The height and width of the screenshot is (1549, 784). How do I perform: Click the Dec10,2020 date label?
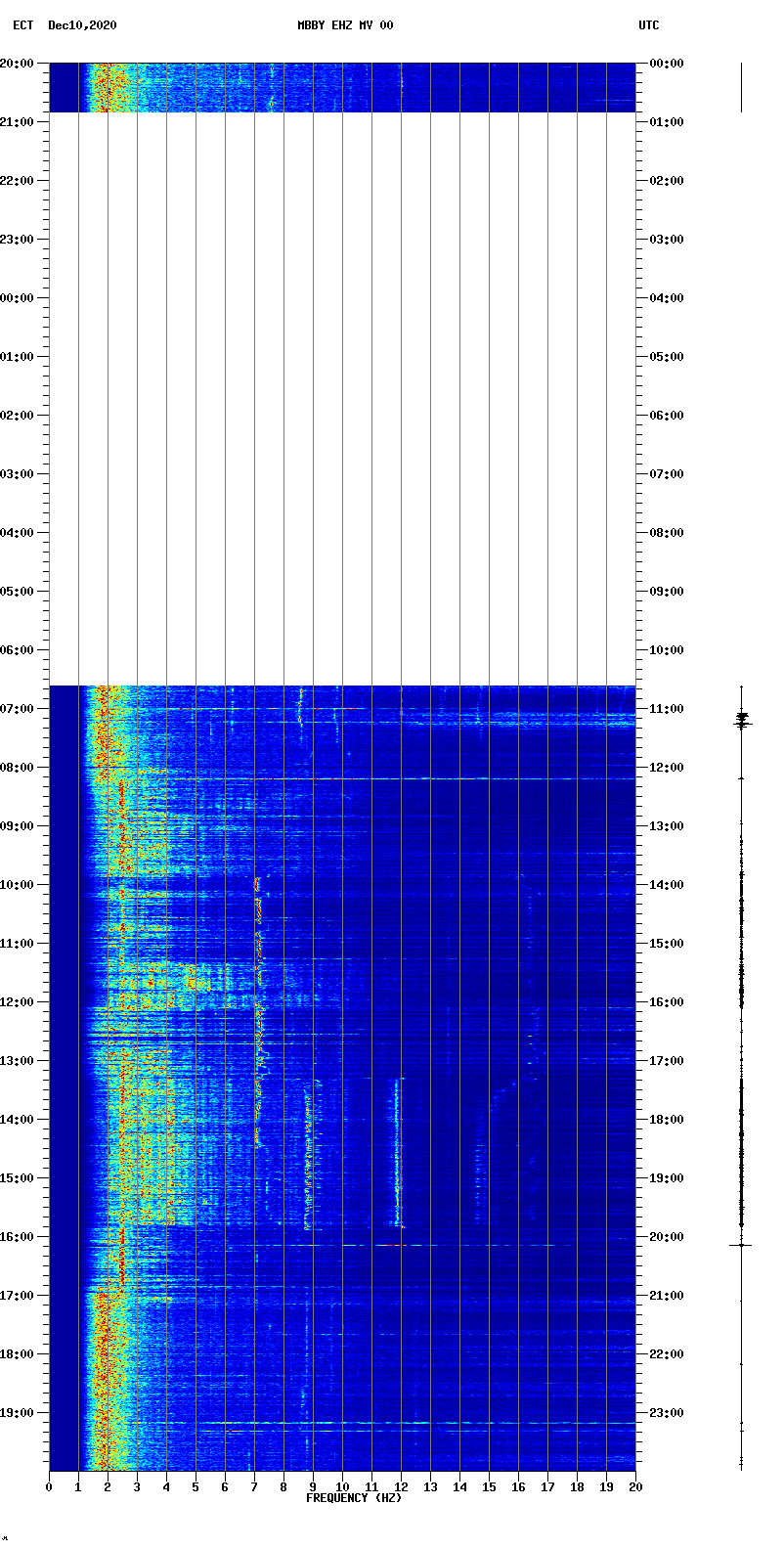pos(82,25)
